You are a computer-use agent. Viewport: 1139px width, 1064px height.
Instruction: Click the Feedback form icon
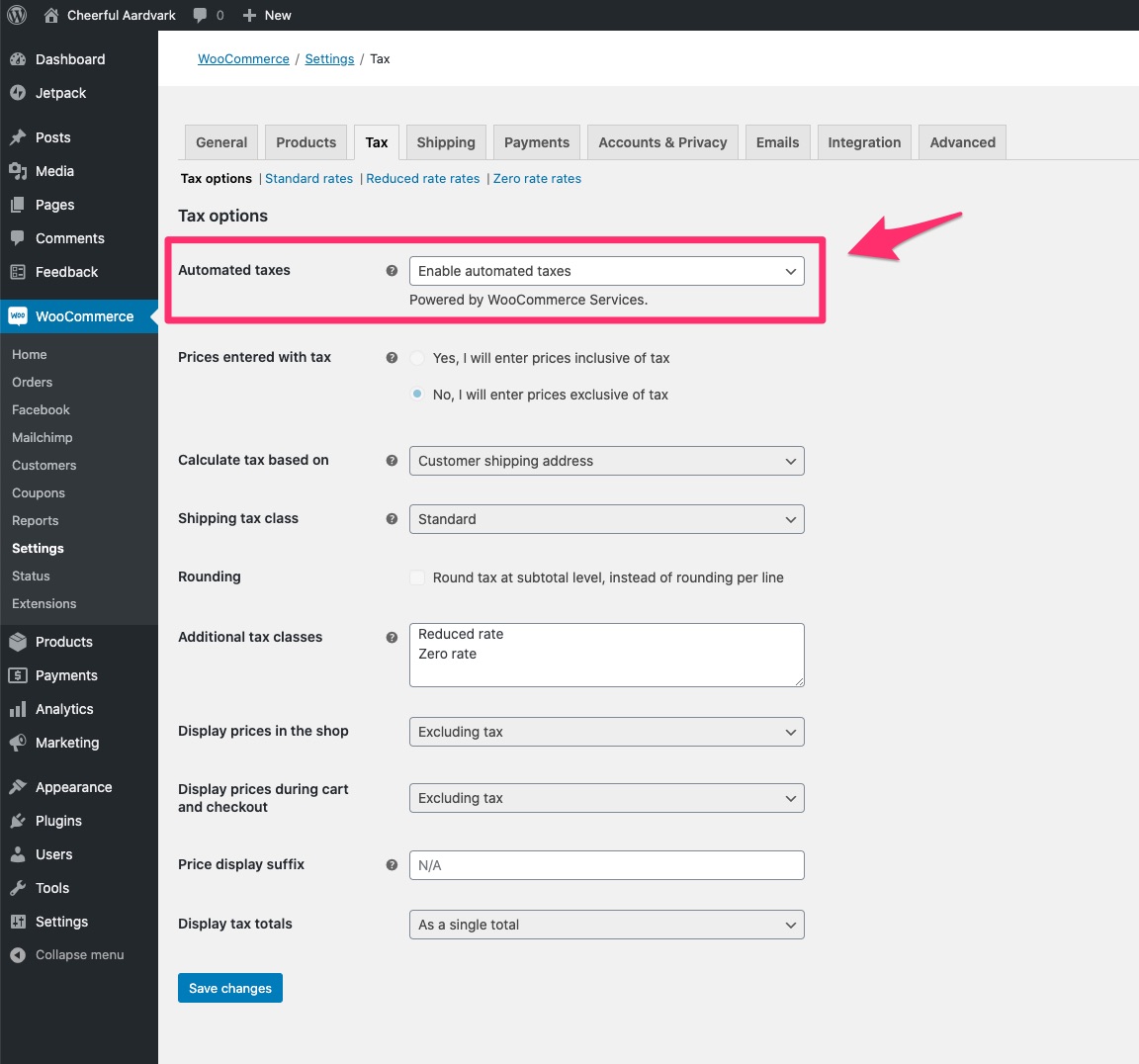(18, 272)
